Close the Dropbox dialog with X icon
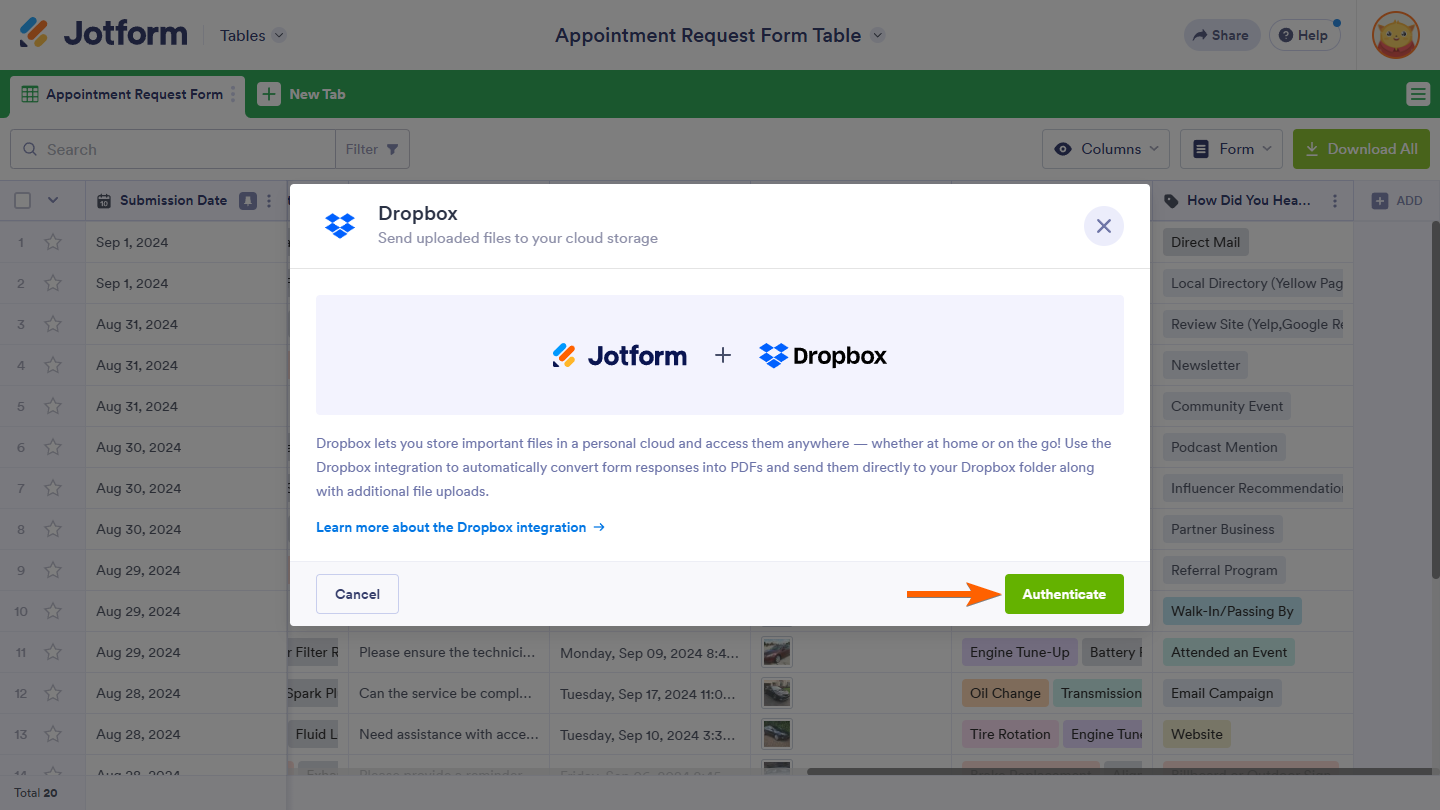1440x810 pixels. (x=1103, y=226)
